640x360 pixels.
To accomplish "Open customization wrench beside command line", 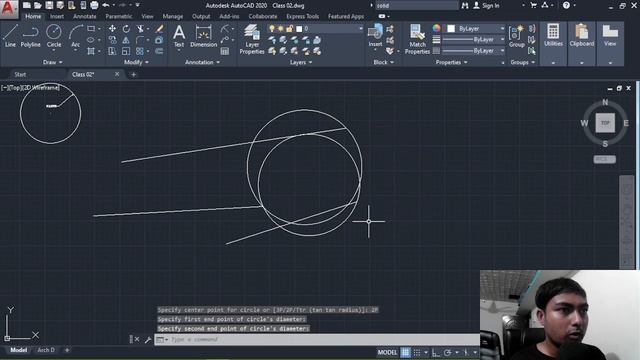I will click(148, 340).
